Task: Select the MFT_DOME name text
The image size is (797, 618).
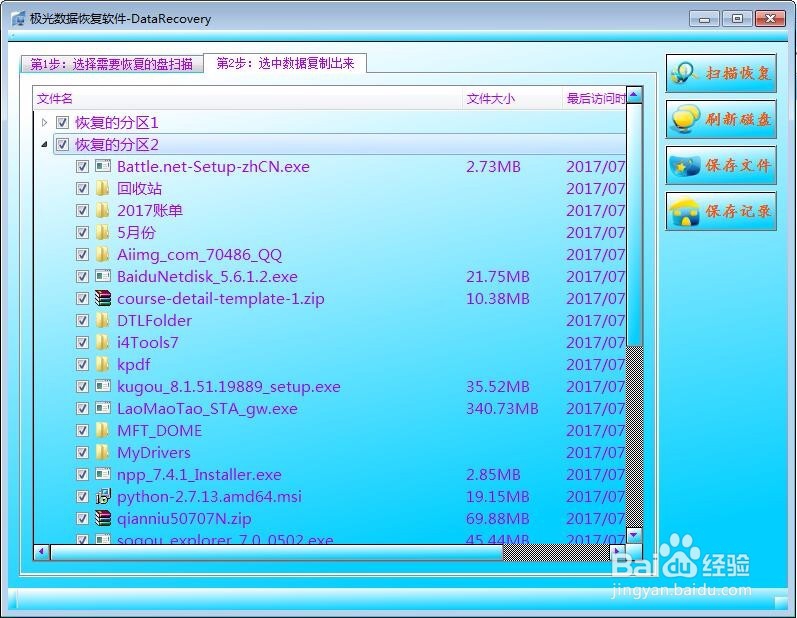Action: point(160,430)
